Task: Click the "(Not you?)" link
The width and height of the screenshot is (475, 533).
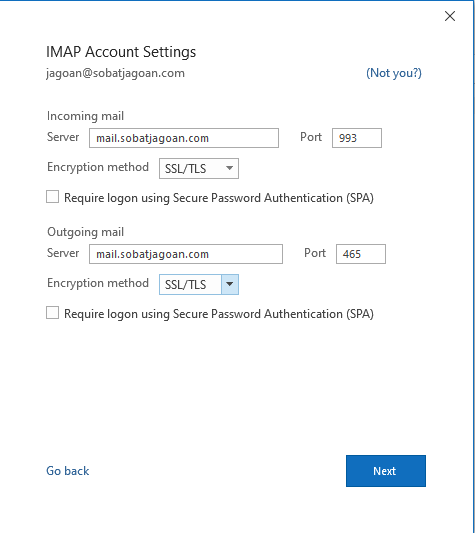Action: (394, 73)
